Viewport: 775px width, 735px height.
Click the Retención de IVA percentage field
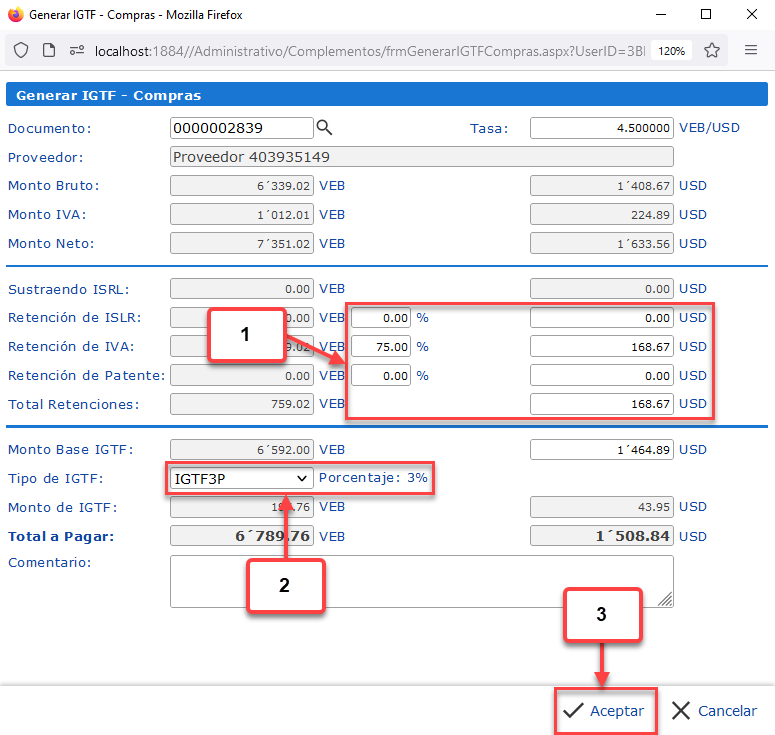381,347
